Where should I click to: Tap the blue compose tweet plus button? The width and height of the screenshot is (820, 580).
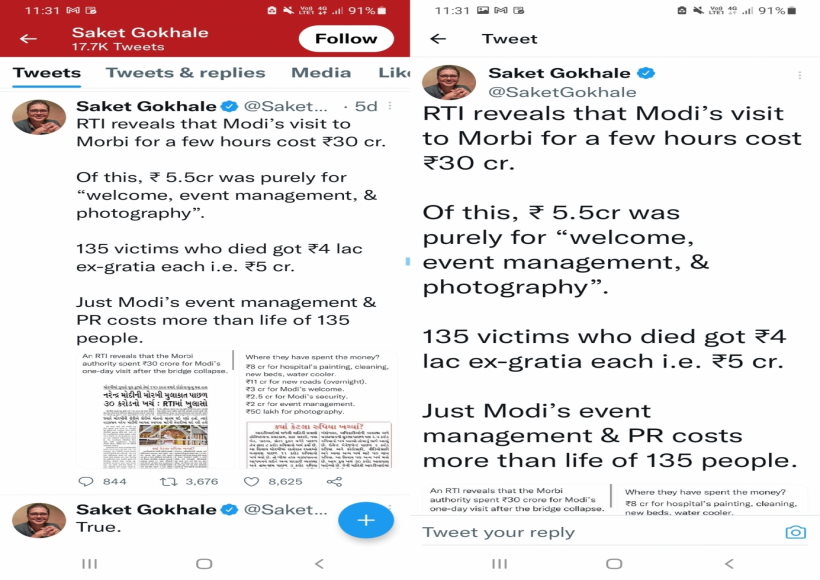click(x=366, y=520)
